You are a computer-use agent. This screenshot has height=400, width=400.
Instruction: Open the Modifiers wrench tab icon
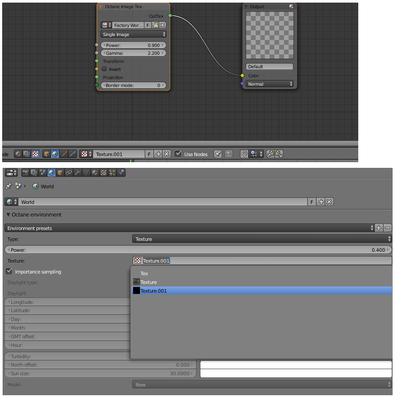(77, 173)
